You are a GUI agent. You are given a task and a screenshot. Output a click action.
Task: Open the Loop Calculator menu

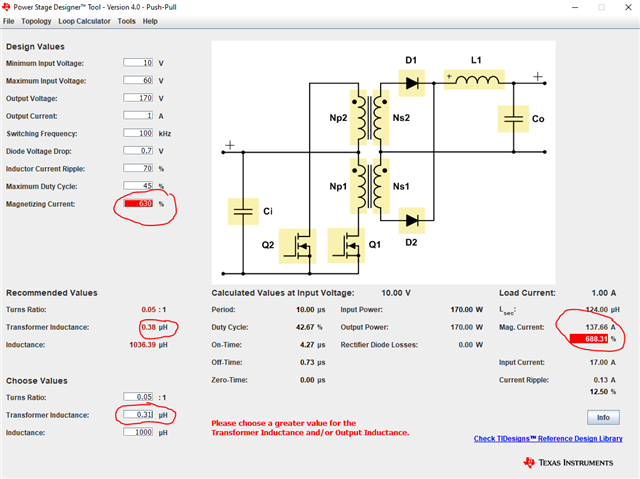tap(84, 21)
